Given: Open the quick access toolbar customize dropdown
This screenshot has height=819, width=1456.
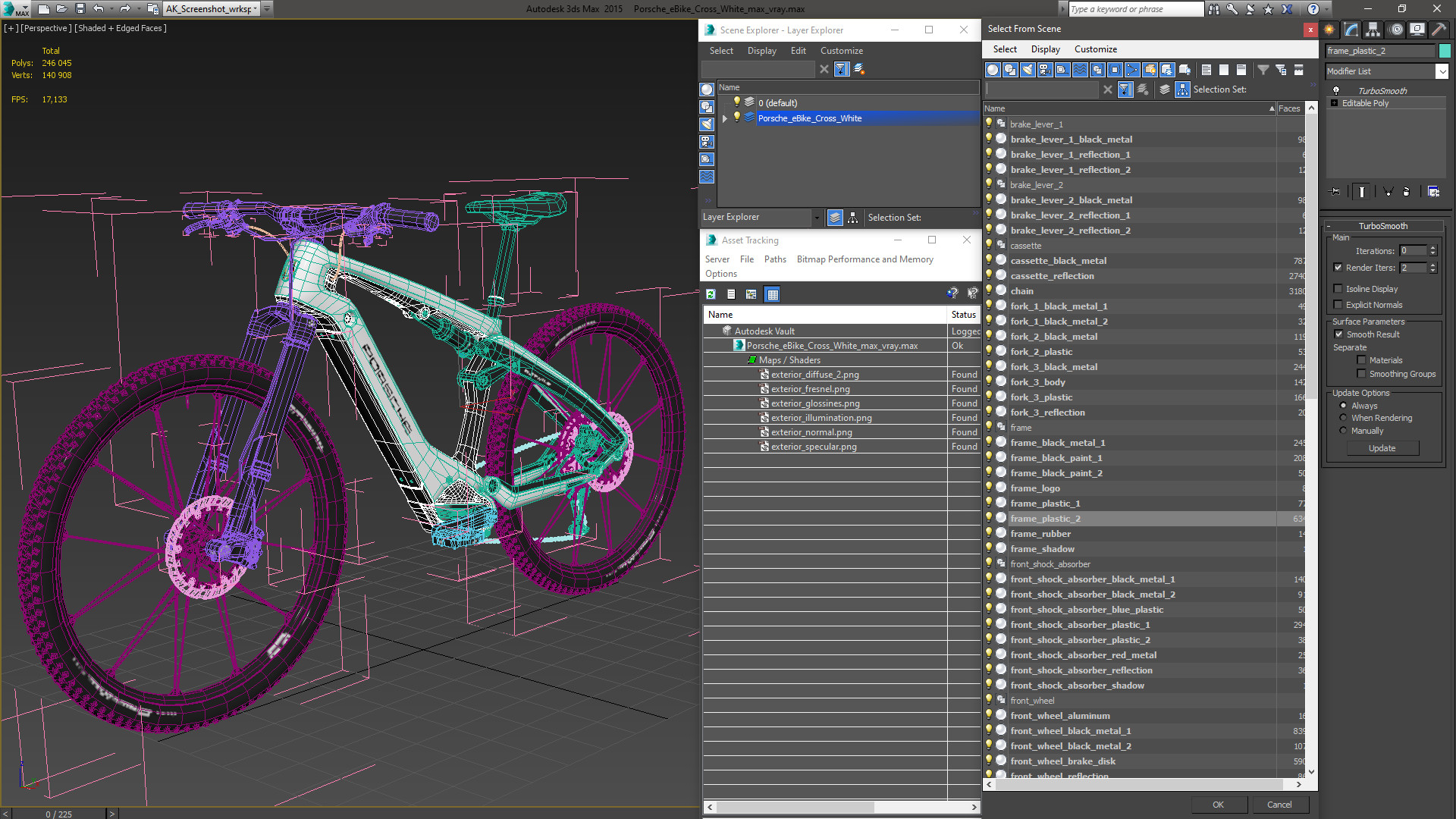Looking at the screenshot, I should tap(267, 9).
